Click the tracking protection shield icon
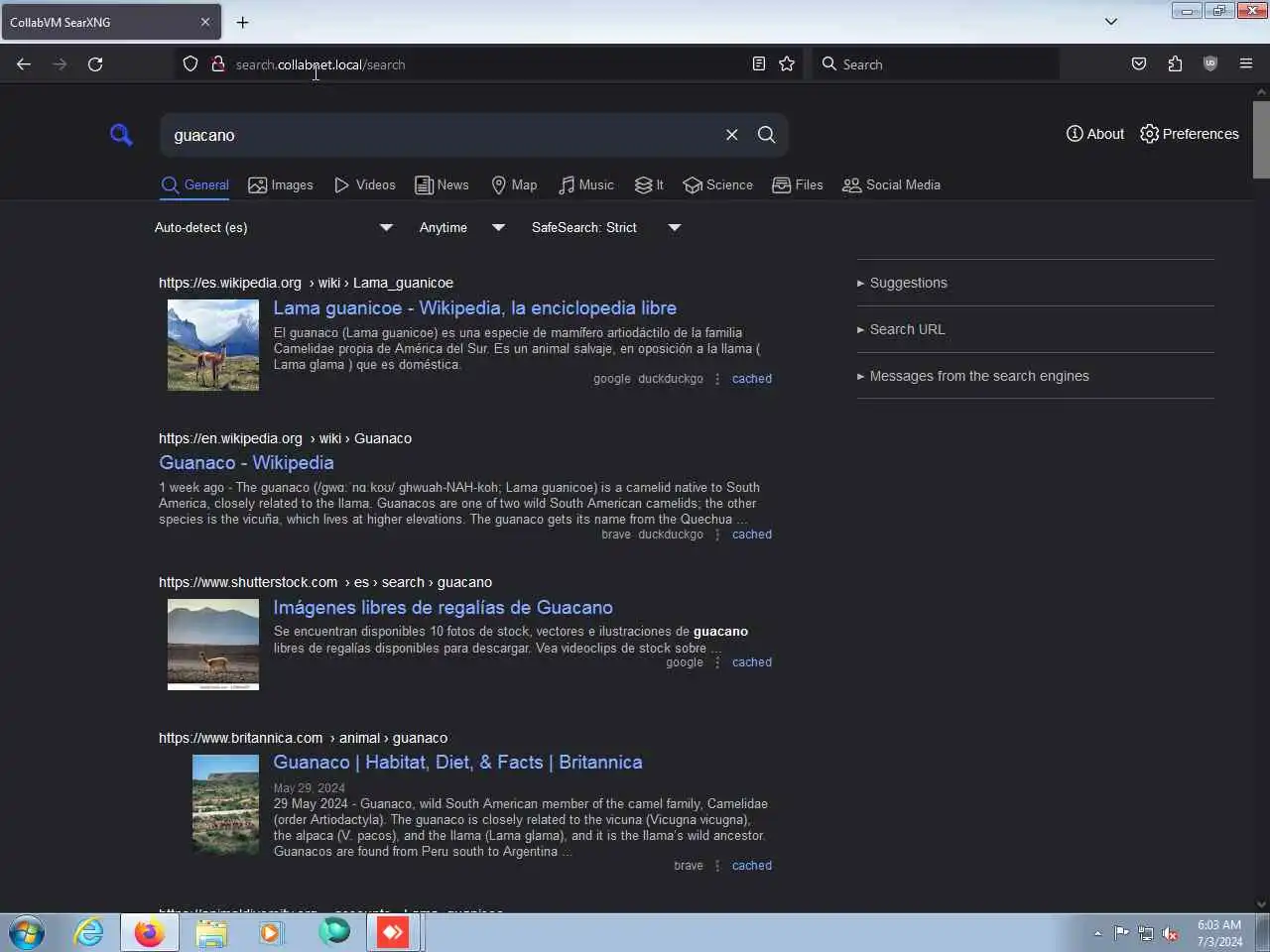Screen dimensions: 1270x952 coord(190,64)
